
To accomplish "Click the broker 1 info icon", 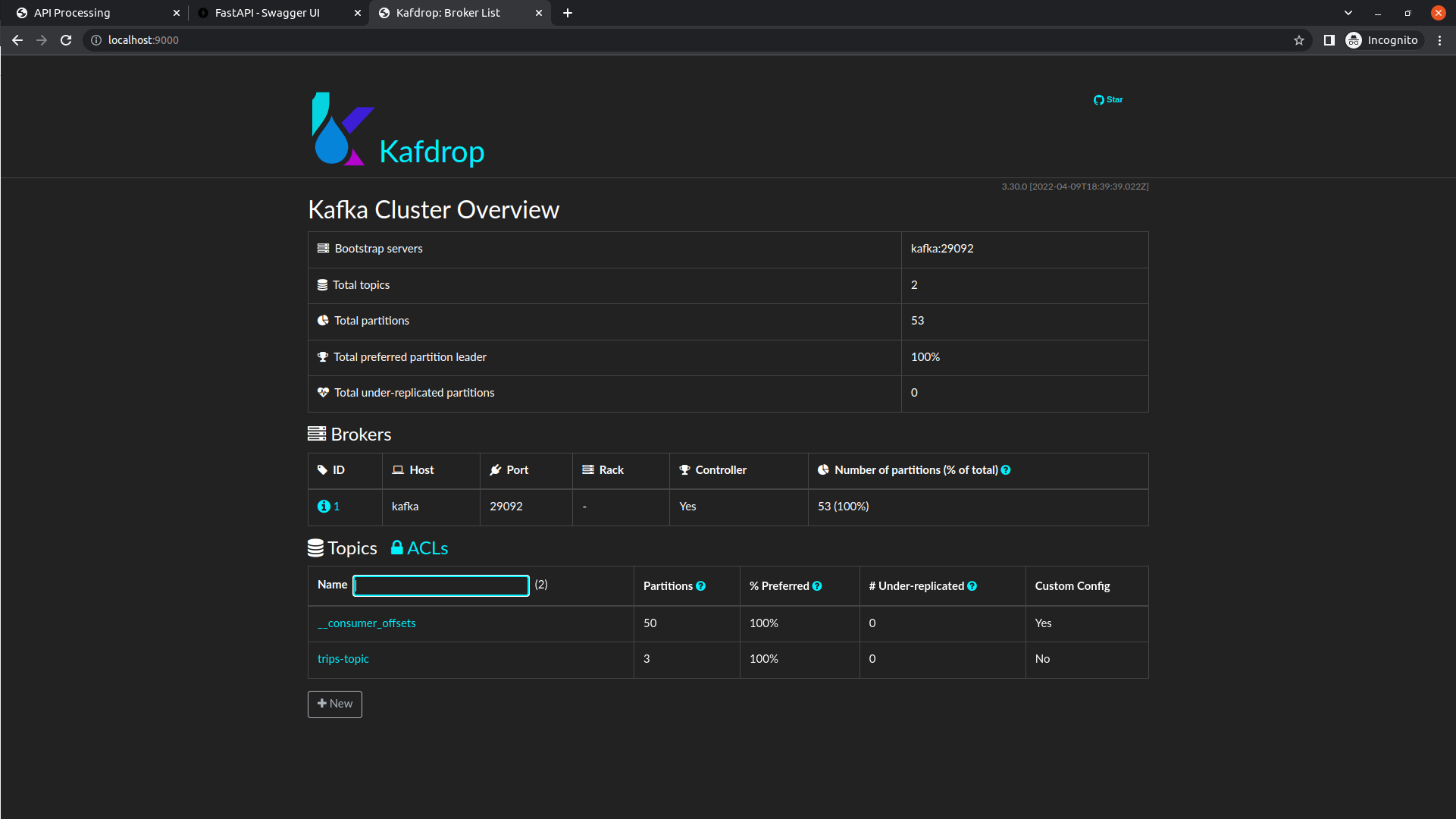I will coord(324,507).
